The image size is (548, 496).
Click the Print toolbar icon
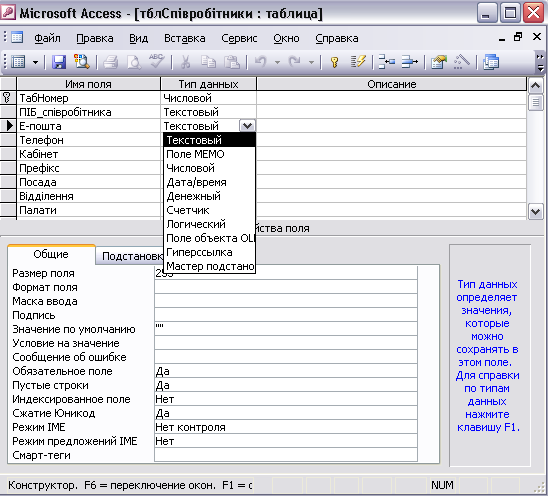coord(111,63)
